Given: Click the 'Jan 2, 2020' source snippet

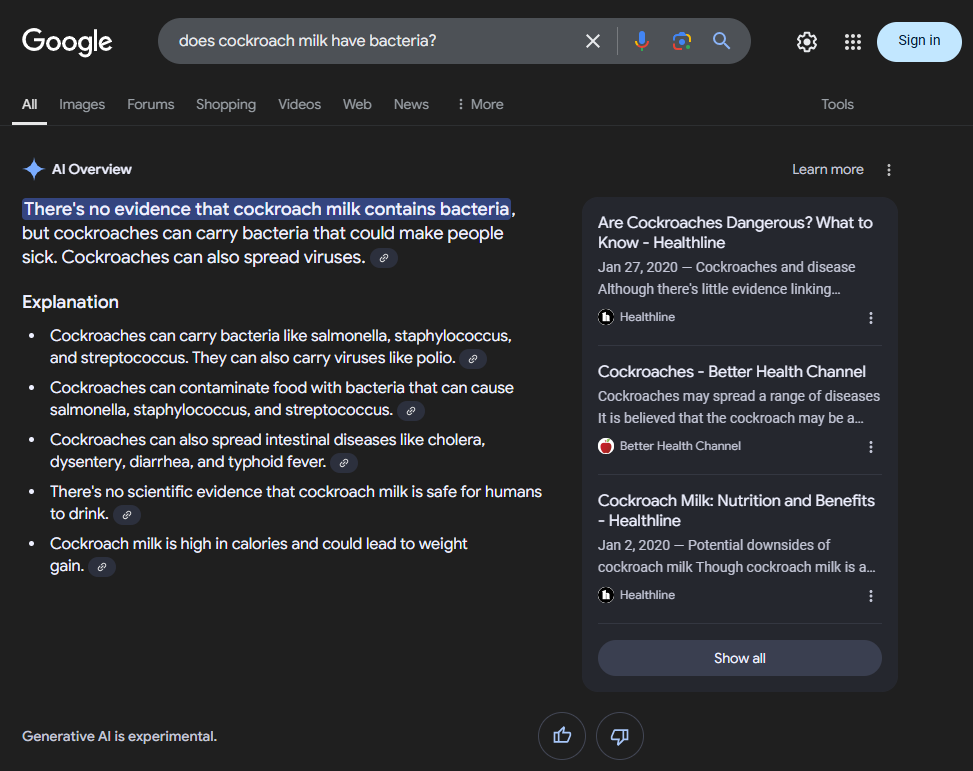Looking at the screenshot, I should pyautogui.click(x=737, y=556).
